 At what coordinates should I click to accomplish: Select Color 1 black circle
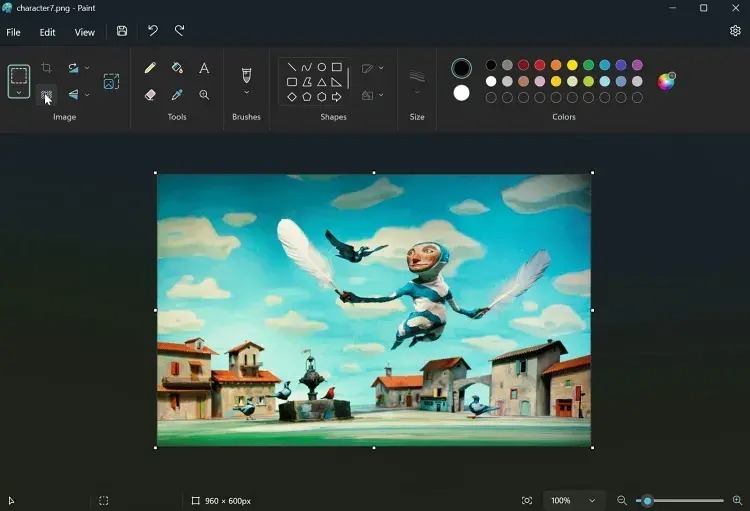[x=461, y=68]
